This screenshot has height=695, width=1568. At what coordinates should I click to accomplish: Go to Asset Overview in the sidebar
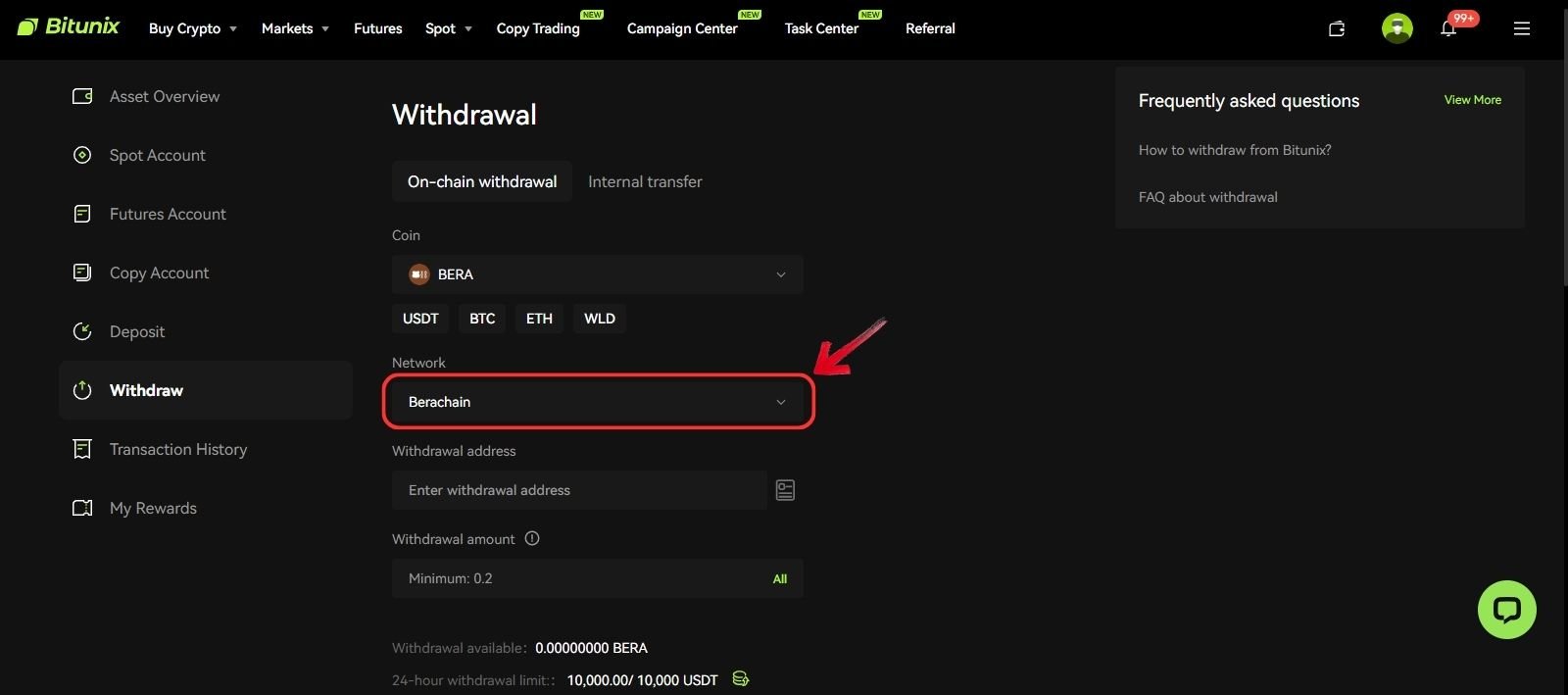tap(165, 96)
